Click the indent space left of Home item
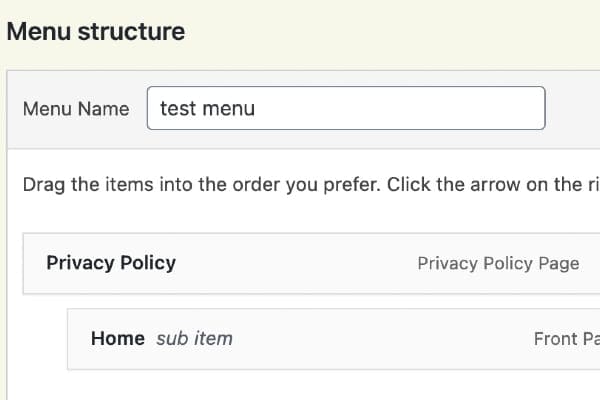The height and width of the screenshot is (400, 600). point(44,339)
